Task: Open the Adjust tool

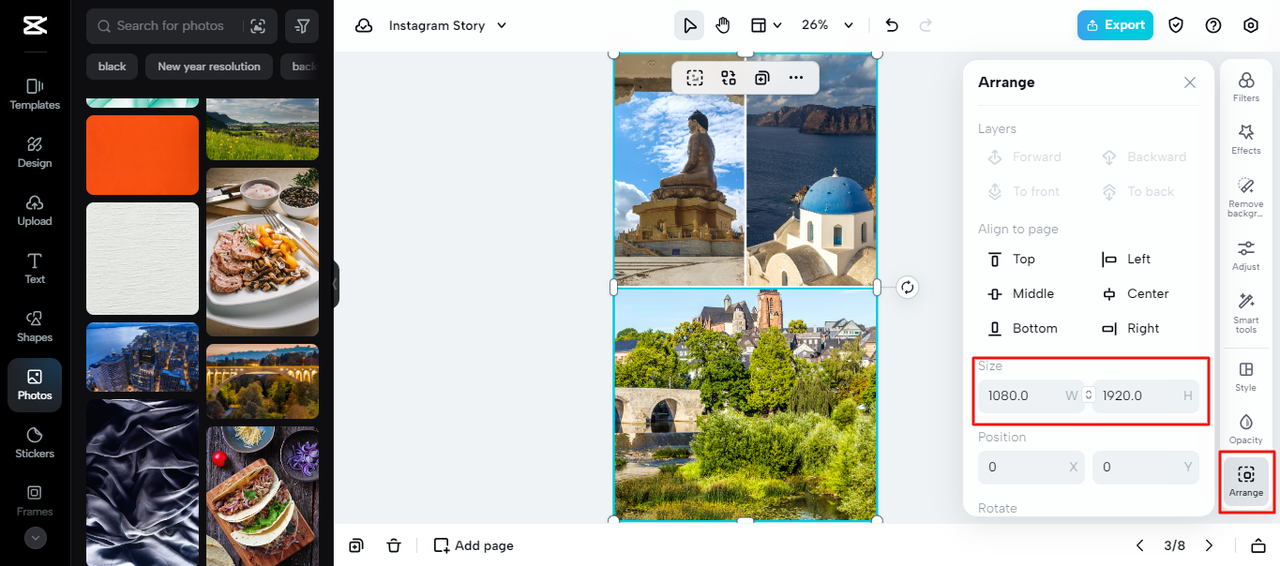Action: 1246,255
